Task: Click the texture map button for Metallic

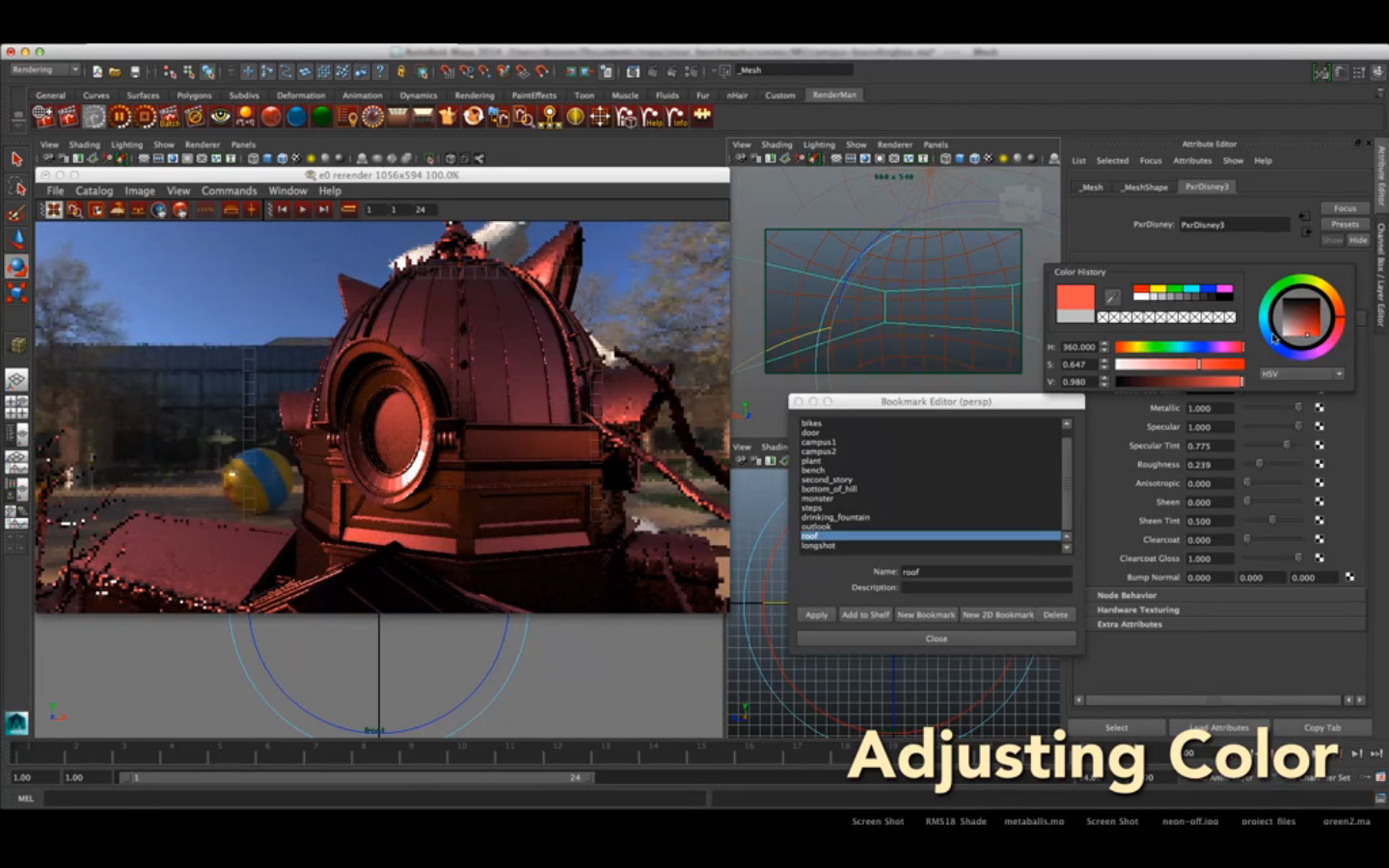Action: [x=1320, y=408]
